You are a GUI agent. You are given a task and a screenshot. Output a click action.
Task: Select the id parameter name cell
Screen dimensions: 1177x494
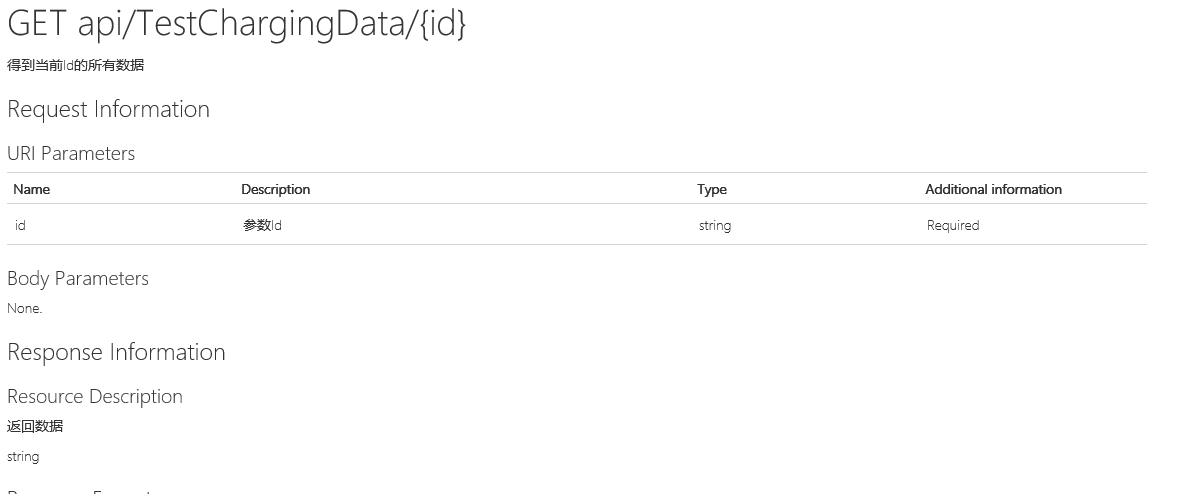click(20, 226)
